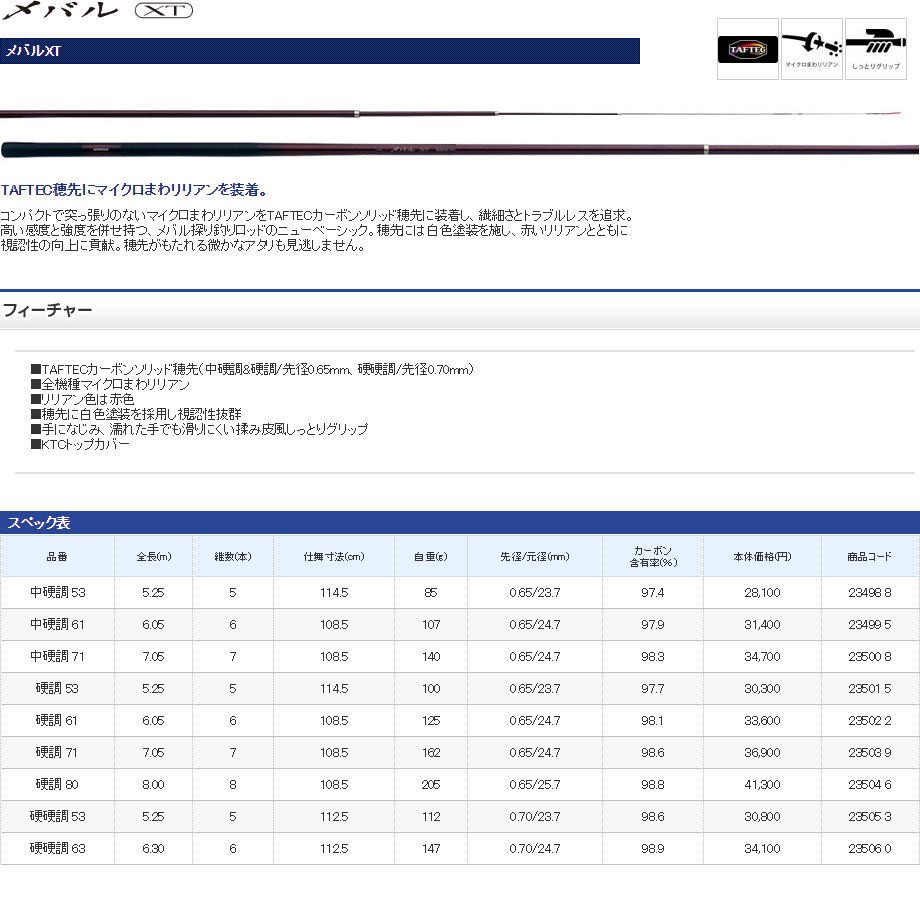Click the TAFTEC technology icon
The width and height of the screenshot is (920, 900).
[x=748, y=49]
